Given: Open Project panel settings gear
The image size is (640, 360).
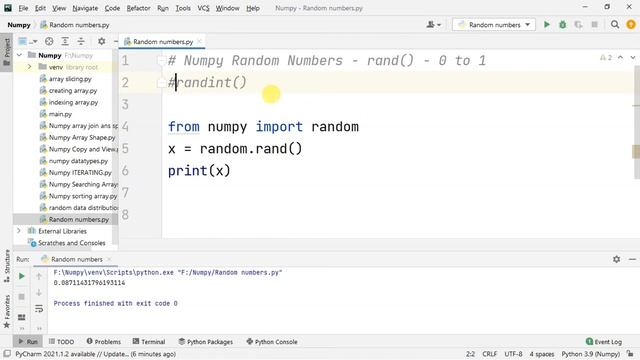Looking at the screenshot, I should pyautogui.click(x=102, y=41).
